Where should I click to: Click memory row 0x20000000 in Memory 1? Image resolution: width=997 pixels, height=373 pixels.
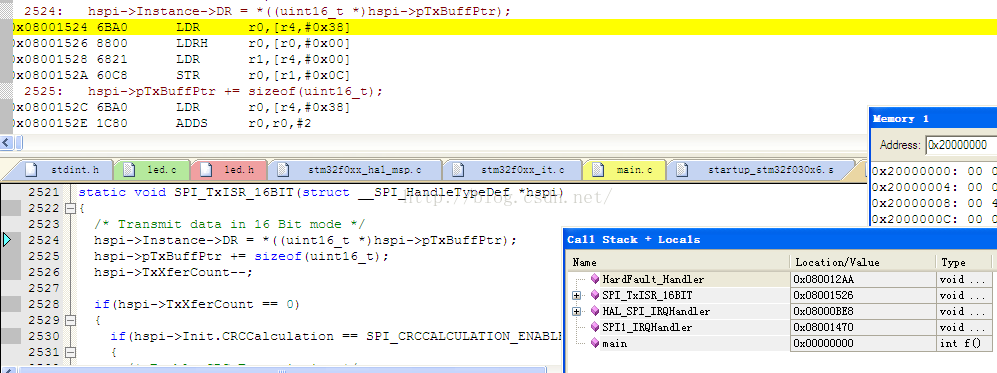pos(934,172)
